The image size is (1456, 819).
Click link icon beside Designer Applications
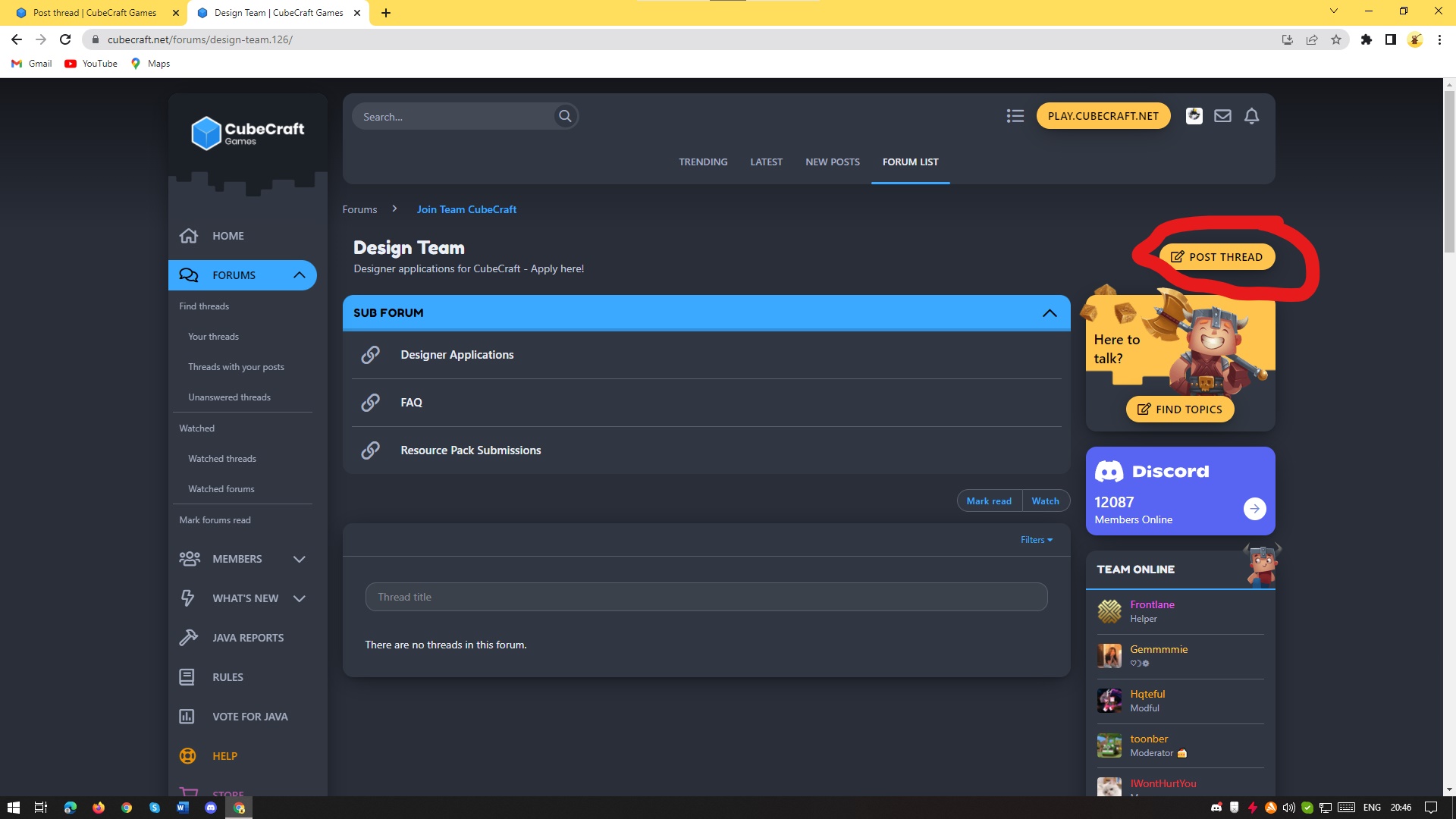[370, 355]
